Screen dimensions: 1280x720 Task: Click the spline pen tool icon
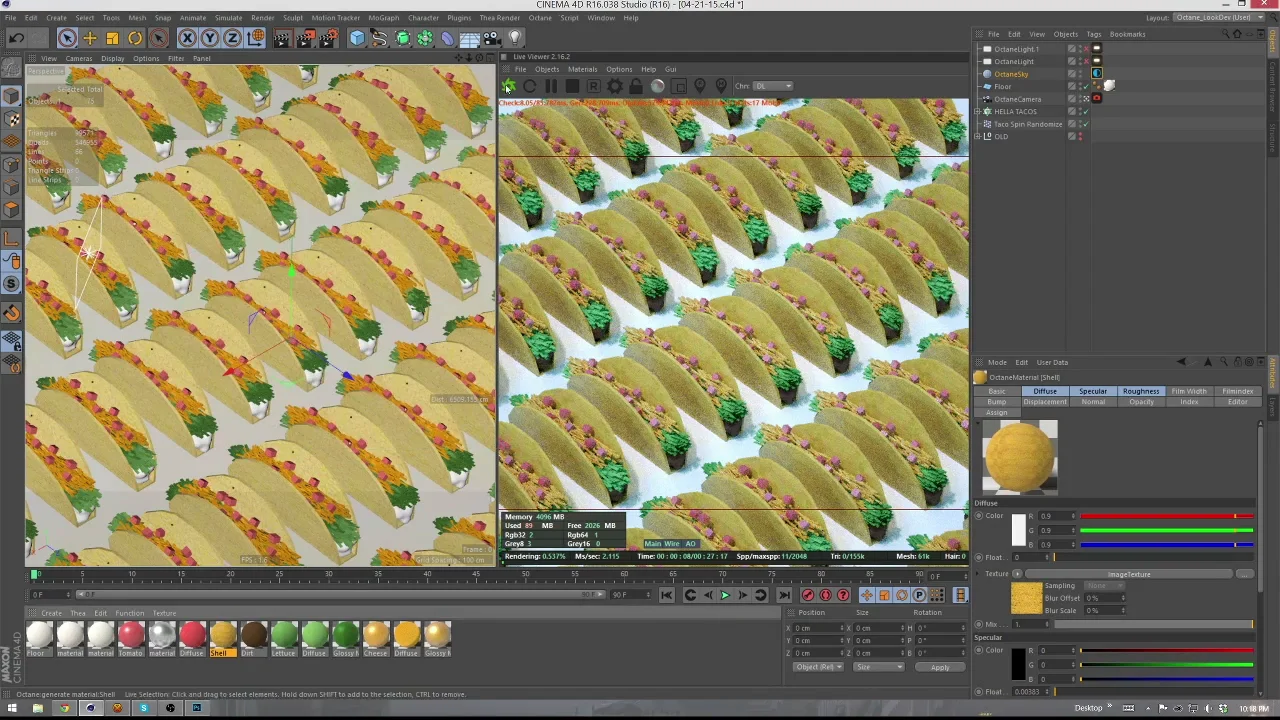[379, 38]
